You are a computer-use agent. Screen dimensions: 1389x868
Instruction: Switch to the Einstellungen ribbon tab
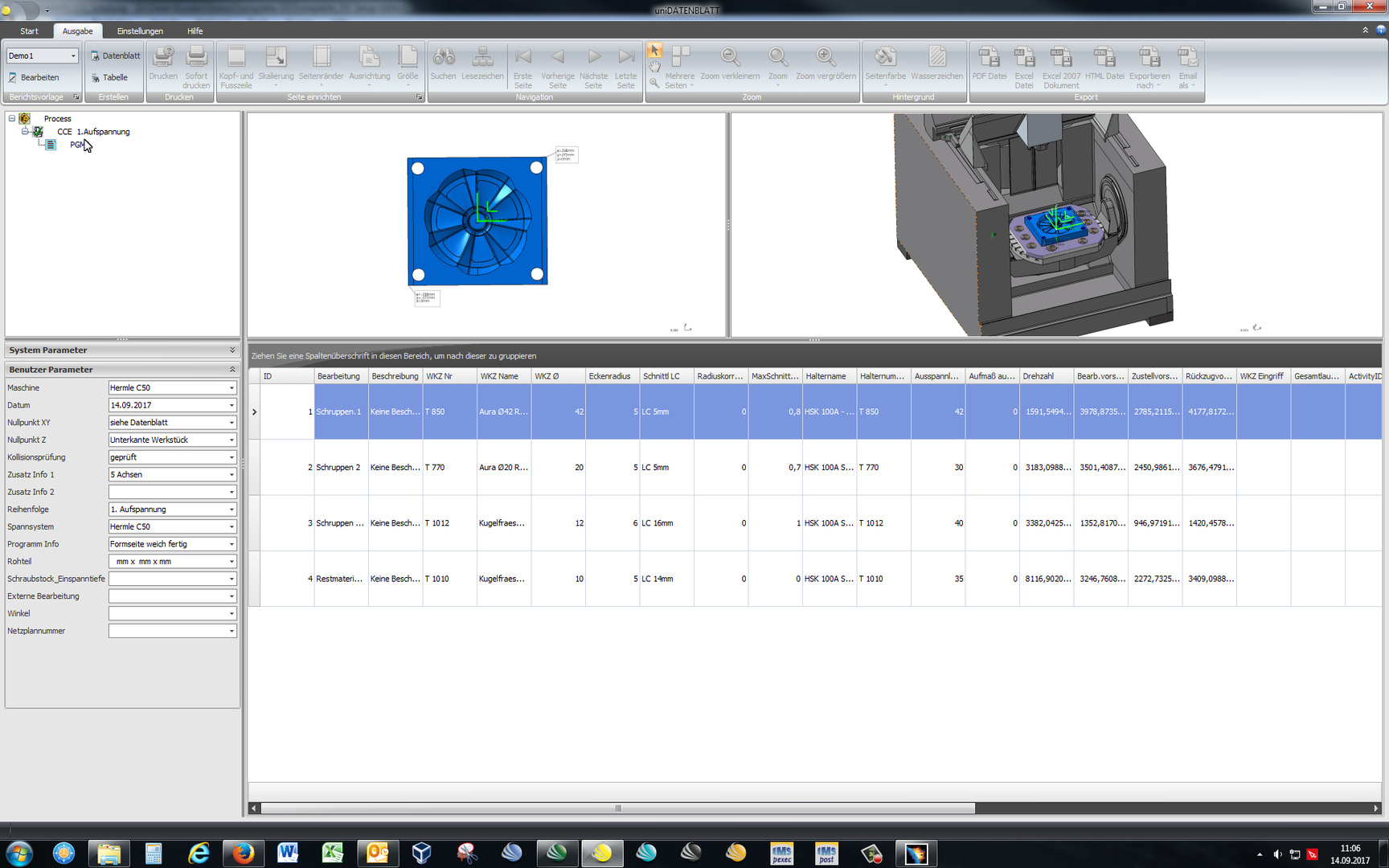pos(140,31)
